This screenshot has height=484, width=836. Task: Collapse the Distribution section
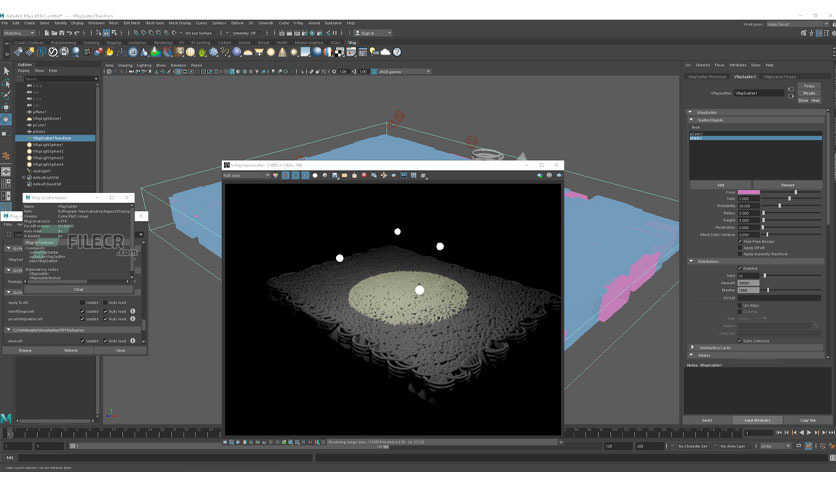coord(692,261)
